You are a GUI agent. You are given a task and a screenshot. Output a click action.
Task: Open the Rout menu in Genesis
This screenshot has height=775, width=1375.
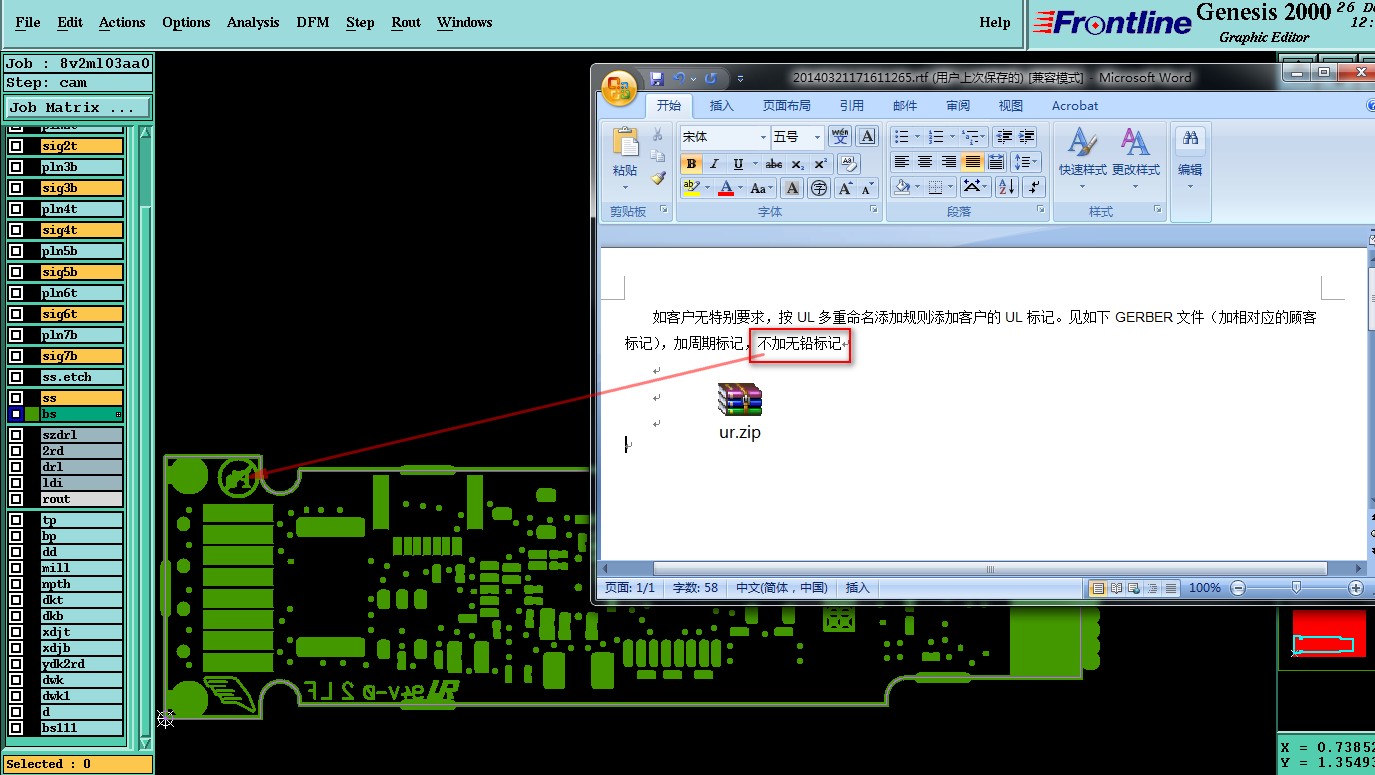tap(406, 22)
